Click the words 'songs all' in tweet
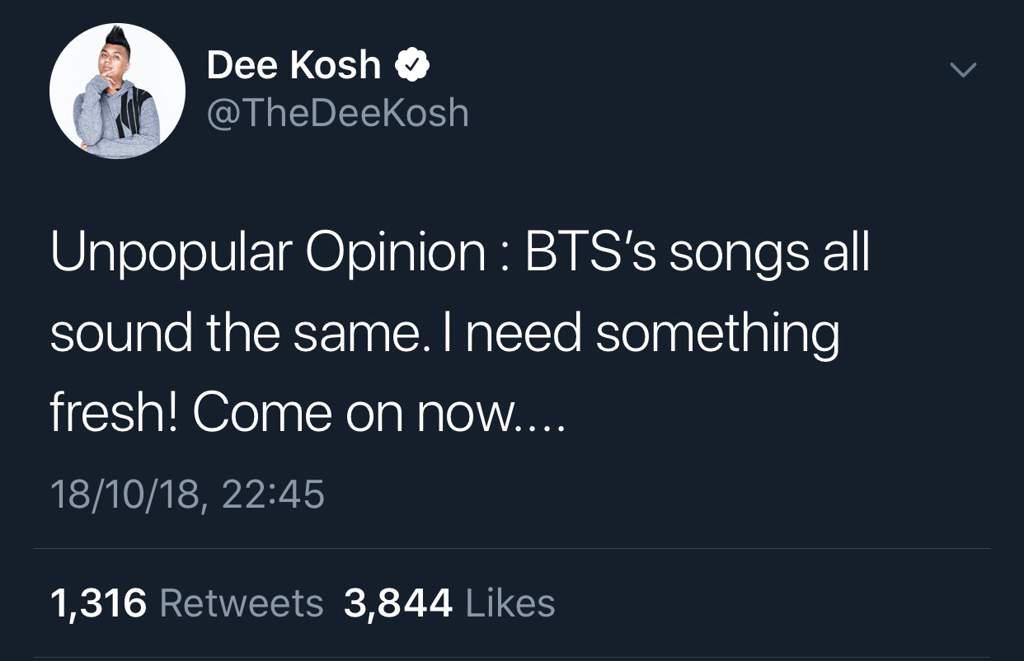Viewport: 1024px width, 661px height. (x=769, y=255)
